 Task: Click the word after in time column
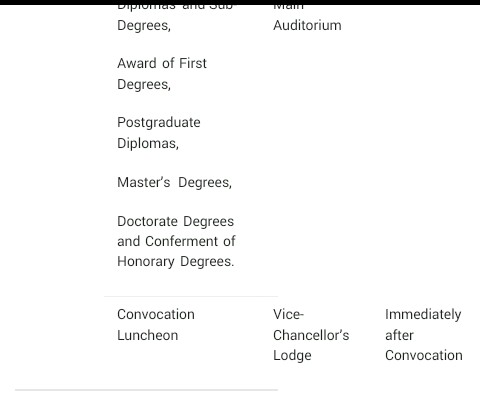399,335
